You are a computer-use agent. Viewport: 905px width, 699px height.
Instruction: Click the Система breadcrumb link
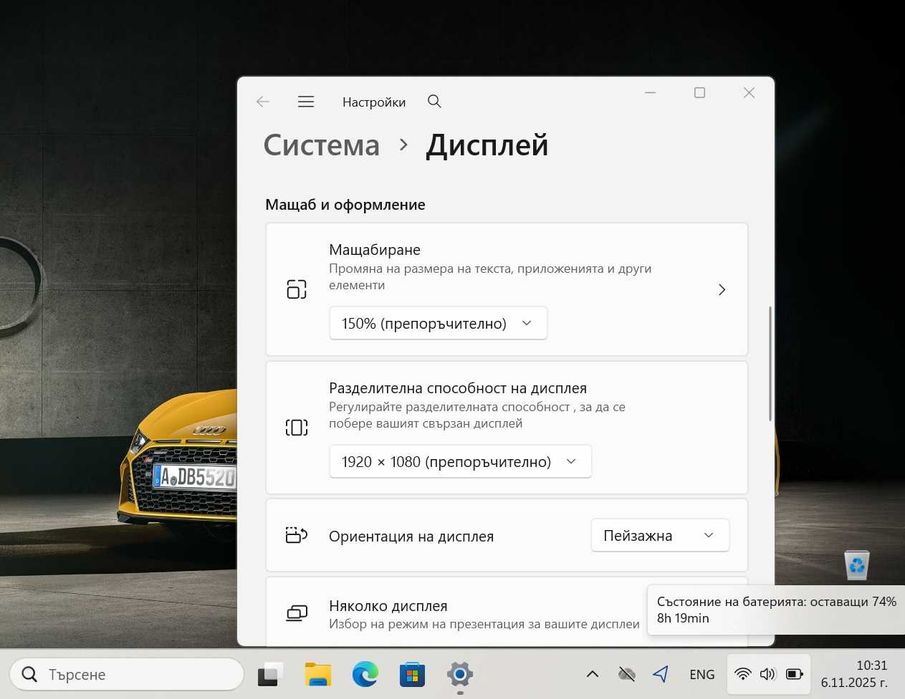(x=321, y=145)
